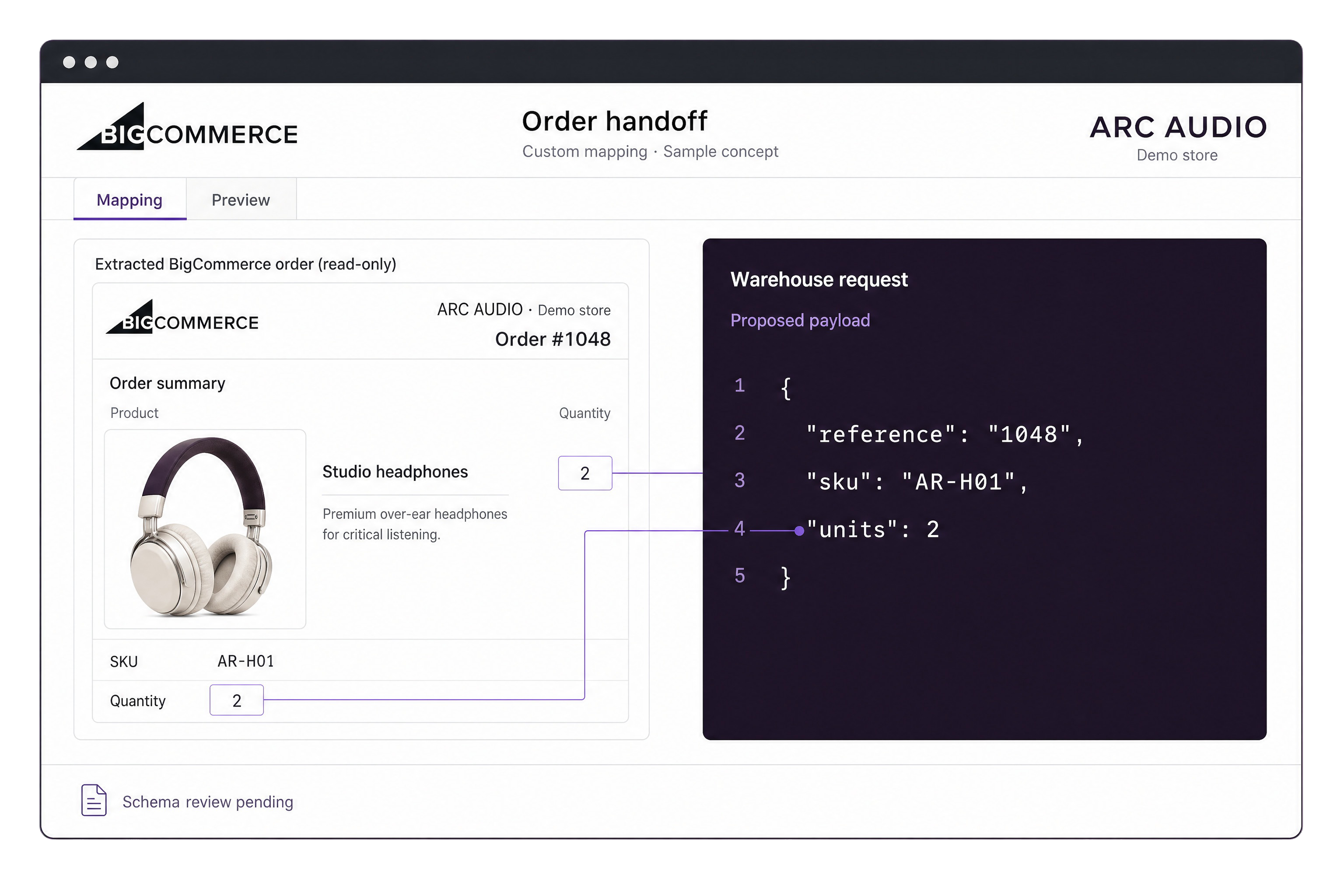Click the "Schema review pending" status text
This screenshot has width=1344, height=896.
coord(208,801)
